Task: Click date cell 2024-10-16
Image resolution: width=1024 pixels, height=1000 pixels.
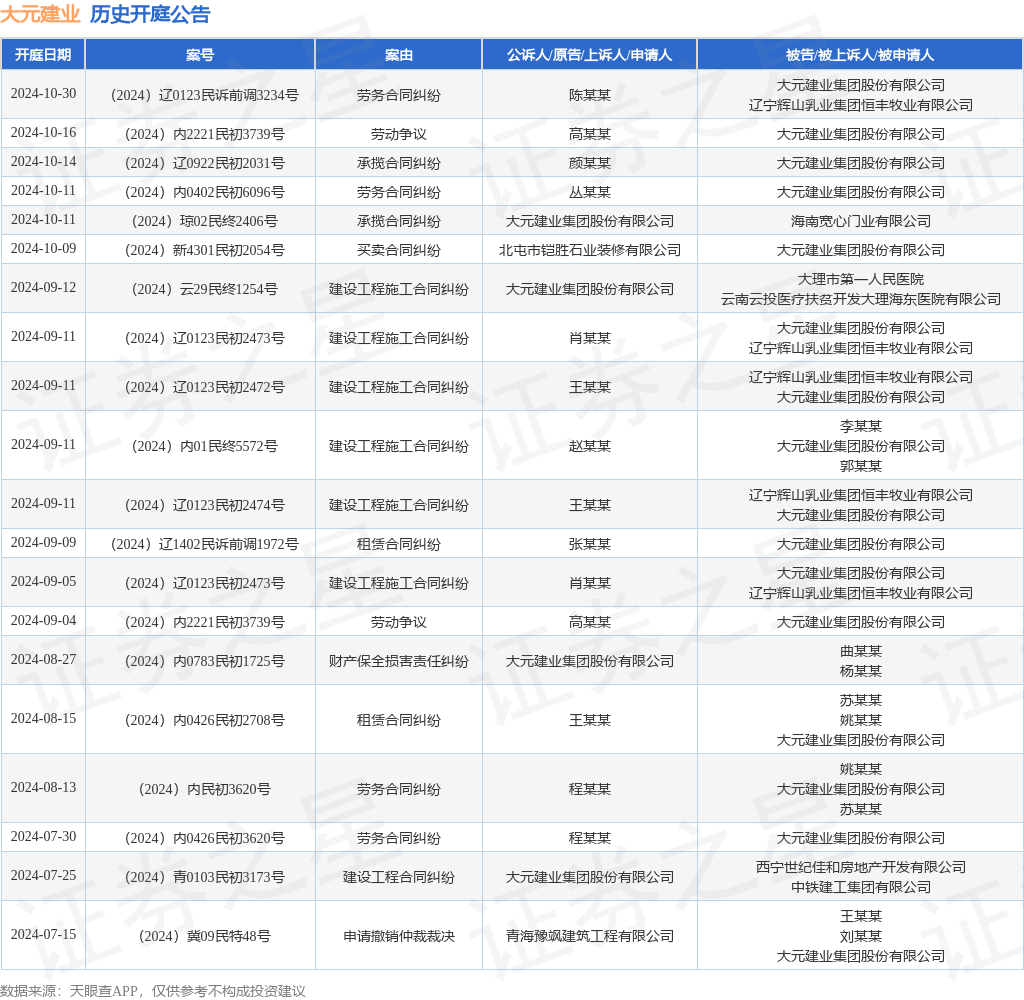Action: 43,133
